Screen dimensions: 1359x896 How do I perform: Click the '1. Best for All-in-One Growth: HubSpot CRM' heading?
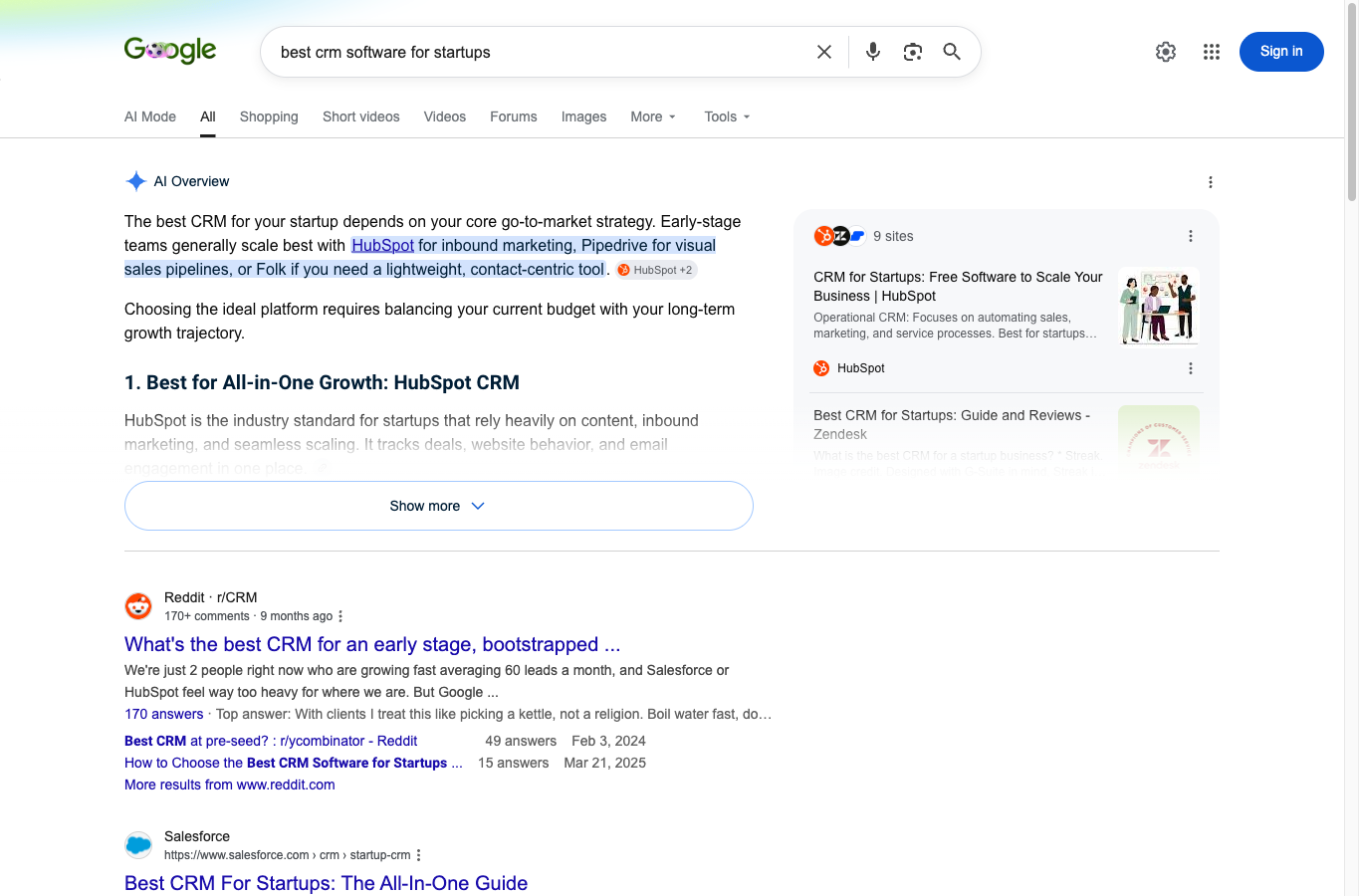pos(322,382)
